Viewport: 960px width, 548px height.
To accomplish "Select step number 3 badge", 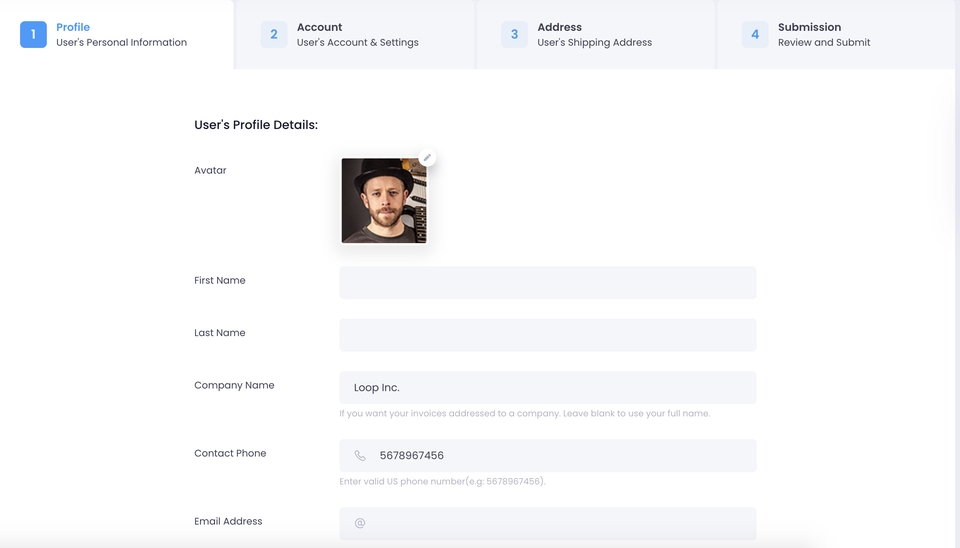I will [x=514, y=34].
